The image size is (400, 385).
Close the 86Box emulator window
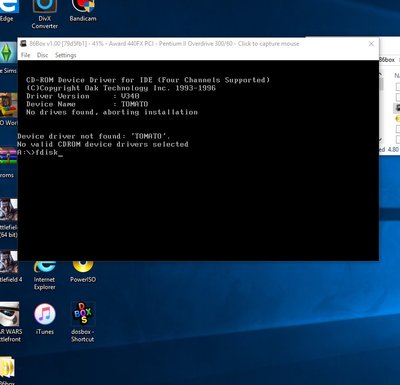[371, 44]
